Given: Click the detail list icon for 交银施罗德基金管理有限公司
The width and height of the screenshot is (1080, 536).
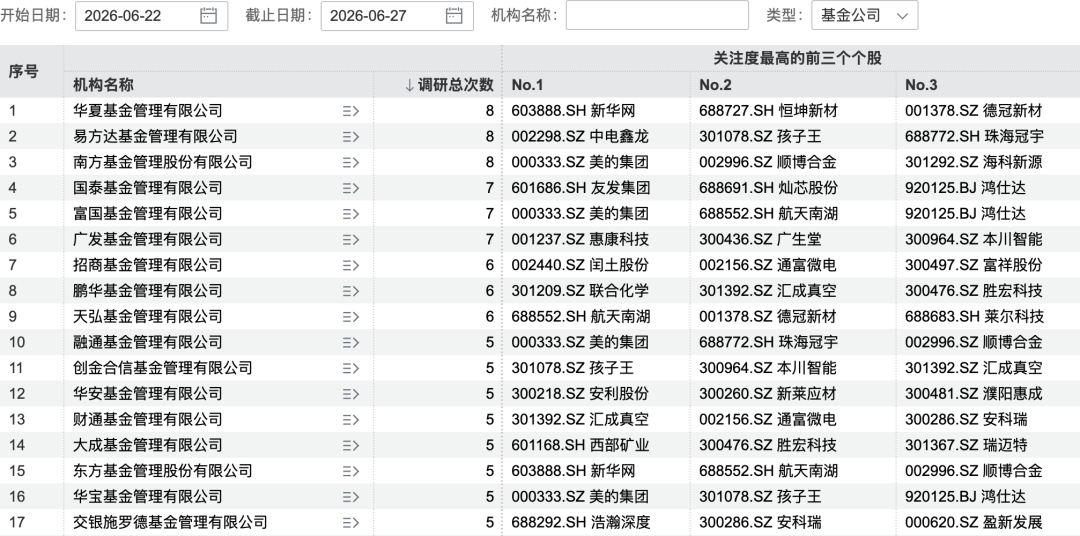Looking at the screenshot, I should pyautogui.click(x=351, y=522).
